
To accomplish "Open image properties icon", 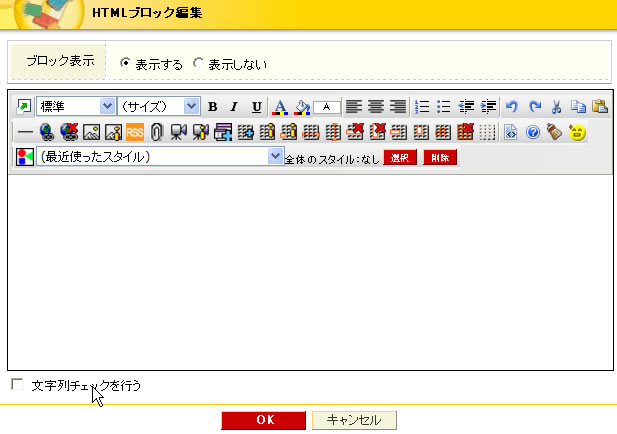I will pyautogui.click(x=113, y=133).
